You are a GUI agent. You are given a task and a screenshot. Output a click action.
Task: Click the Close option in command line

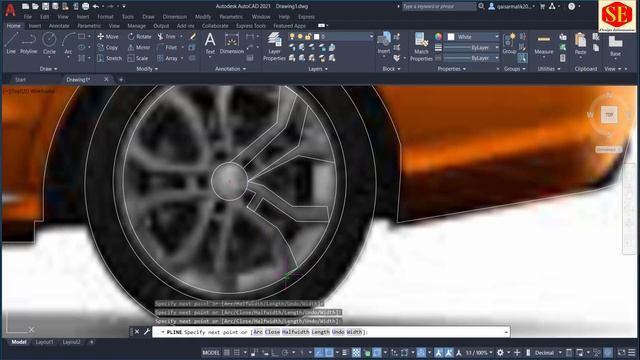click(x=272, y=332)
